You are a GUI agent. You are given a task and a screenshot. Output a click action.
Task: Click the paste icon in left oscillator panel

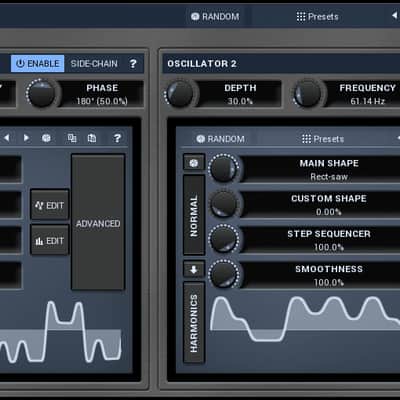[x=92, y=138]
